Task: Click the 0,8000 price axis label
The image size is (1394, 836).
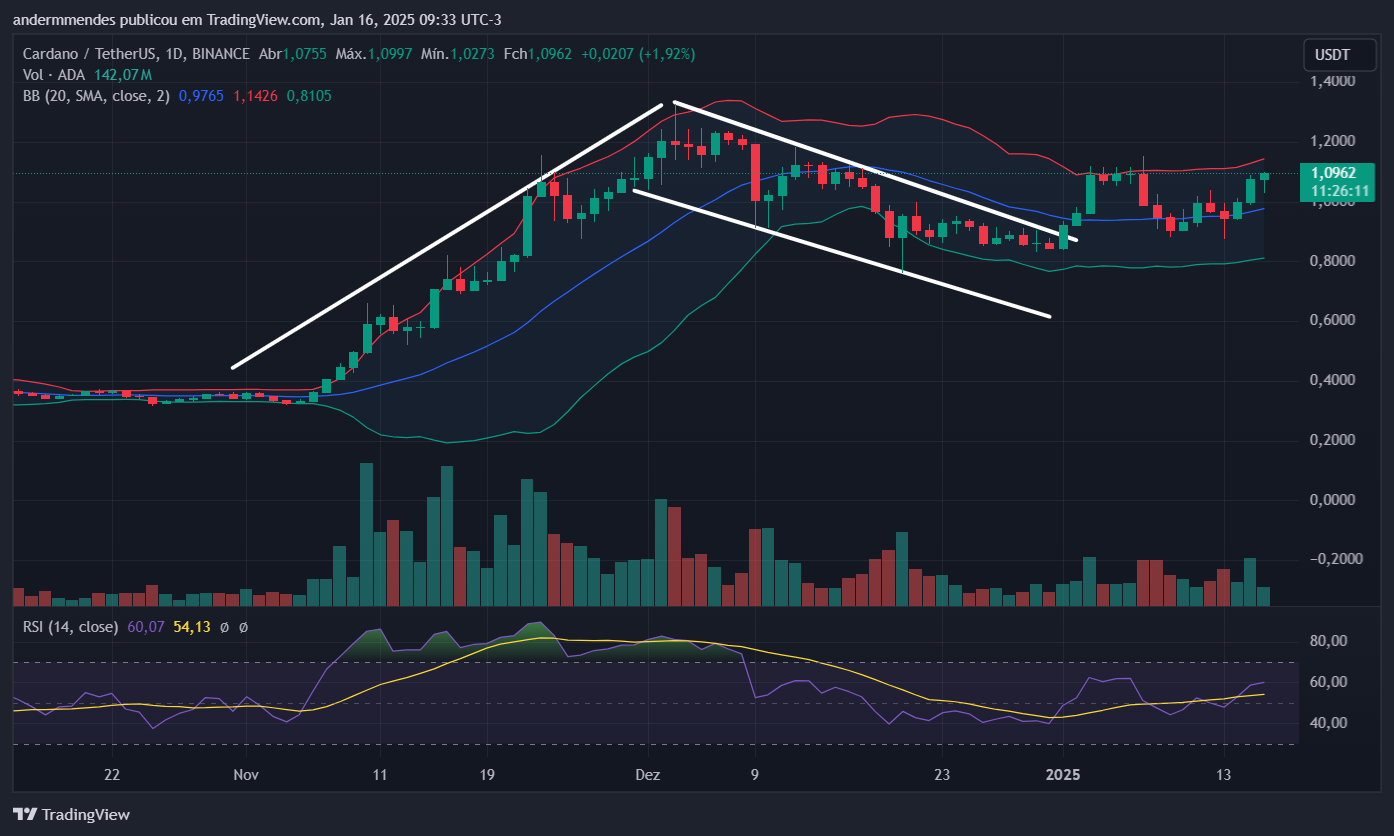Action: (x=1333, y=261)
